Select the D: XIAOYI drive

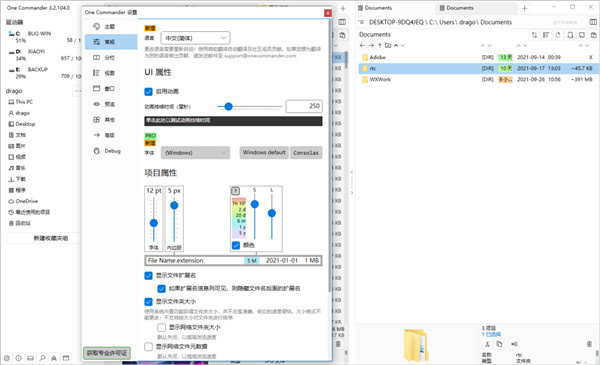click(x=44, y=55)
